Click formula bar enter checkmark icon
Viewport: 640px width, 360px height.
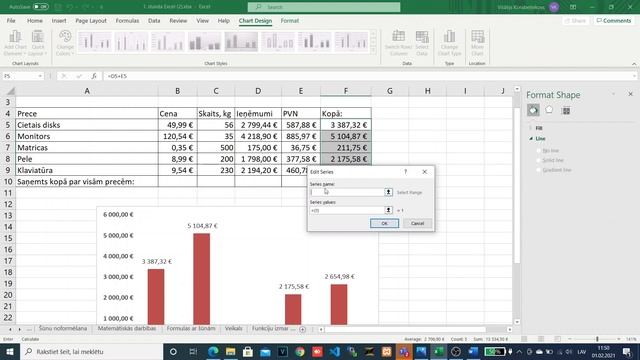(79, 76)
